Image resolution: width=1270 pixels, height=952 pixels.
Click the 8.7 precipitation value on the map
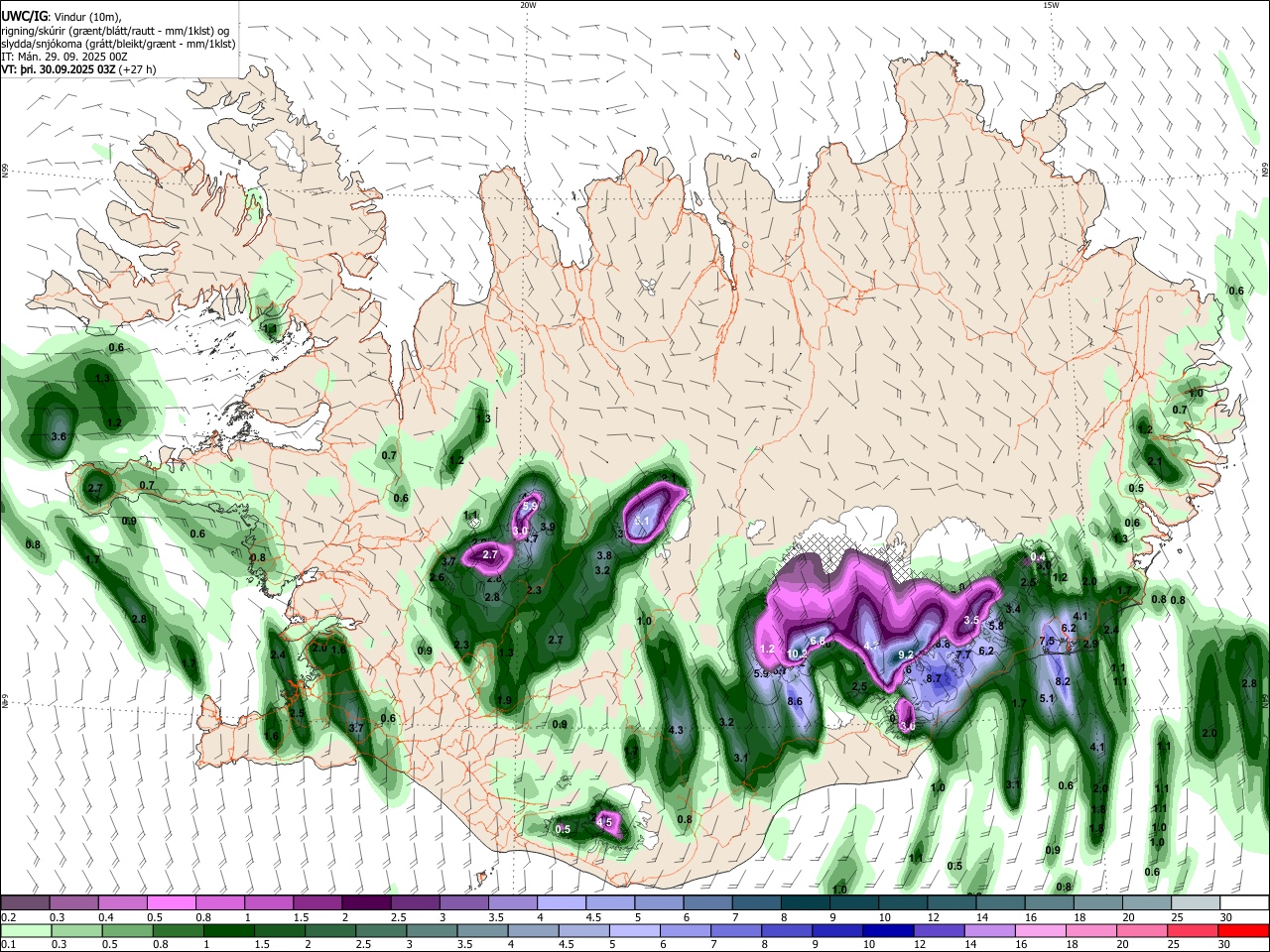click(934, 679)
